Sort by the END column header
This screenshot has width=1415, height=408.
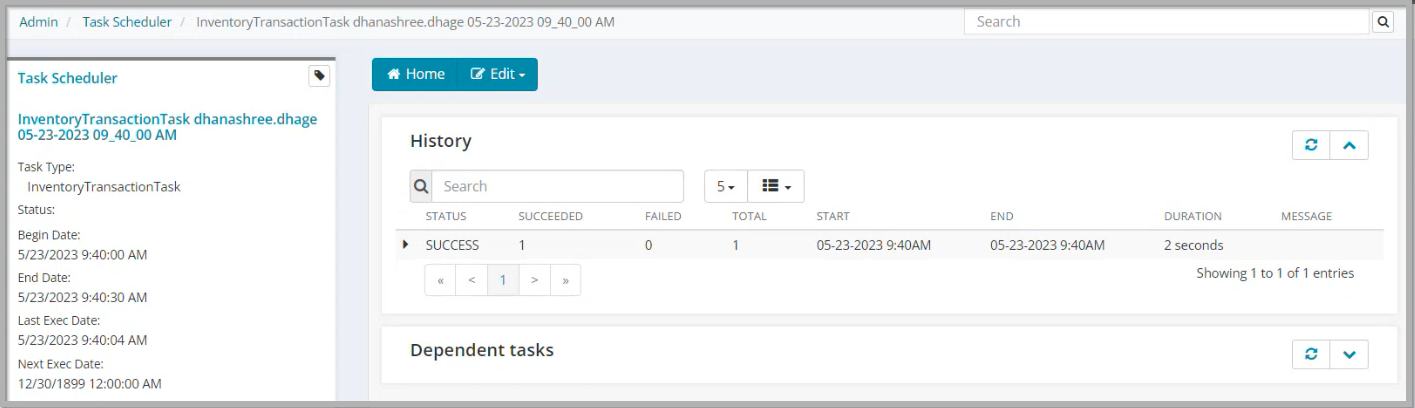1001,216
